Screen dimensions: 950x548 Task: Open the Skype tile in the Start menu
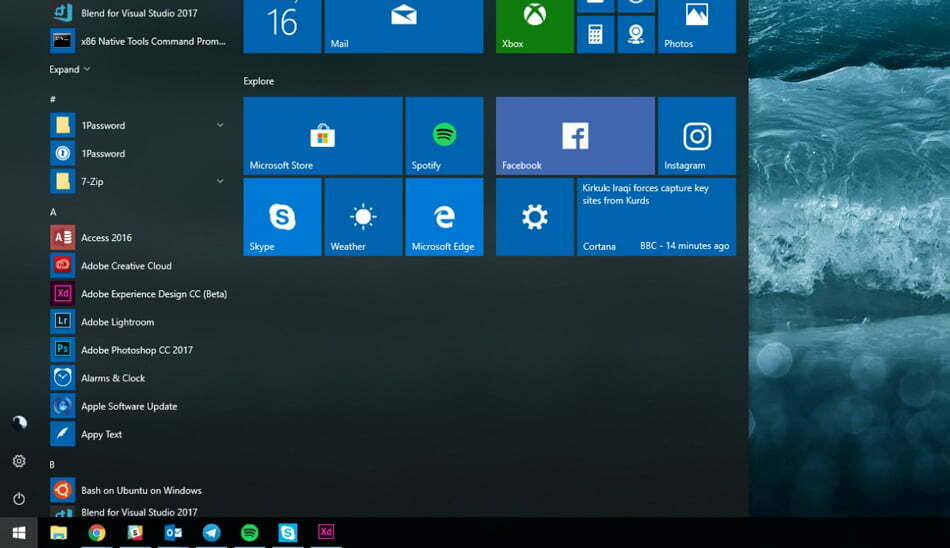coord(282,217)
